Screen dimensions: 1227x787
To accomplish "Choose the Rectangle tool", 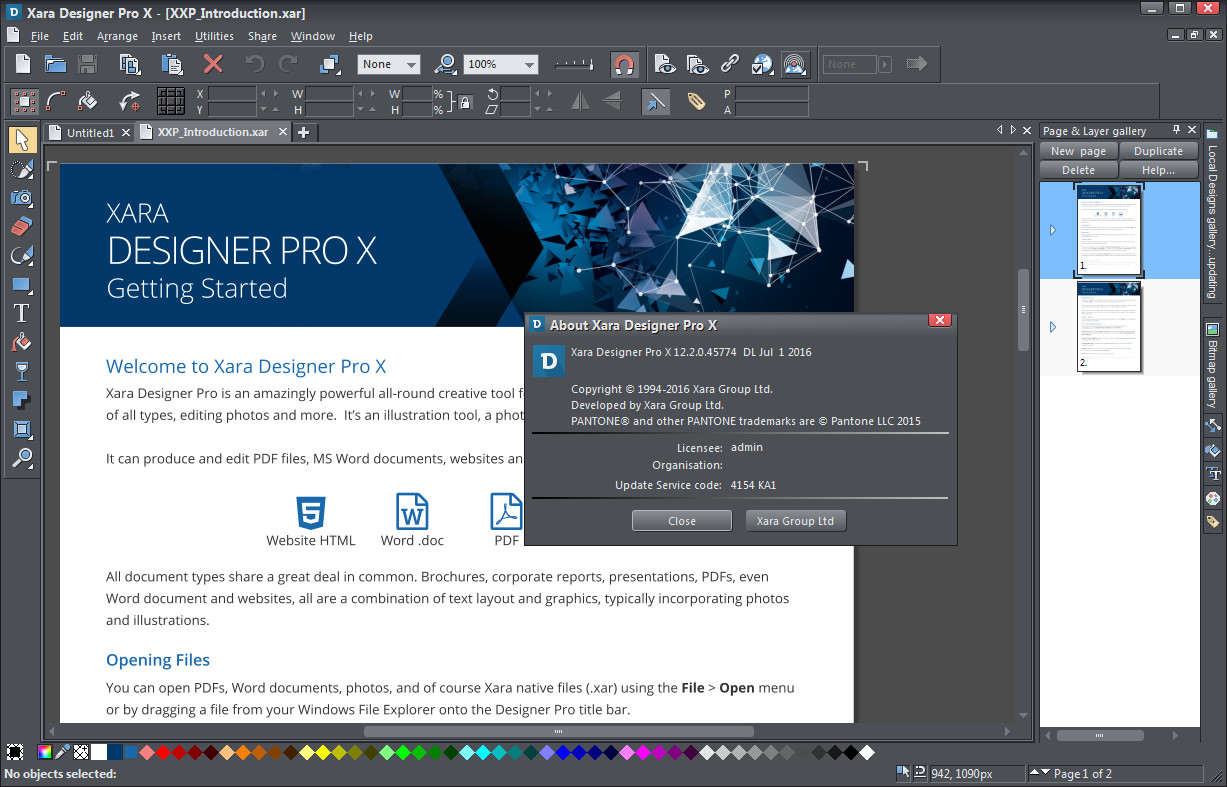I will 21,284.
